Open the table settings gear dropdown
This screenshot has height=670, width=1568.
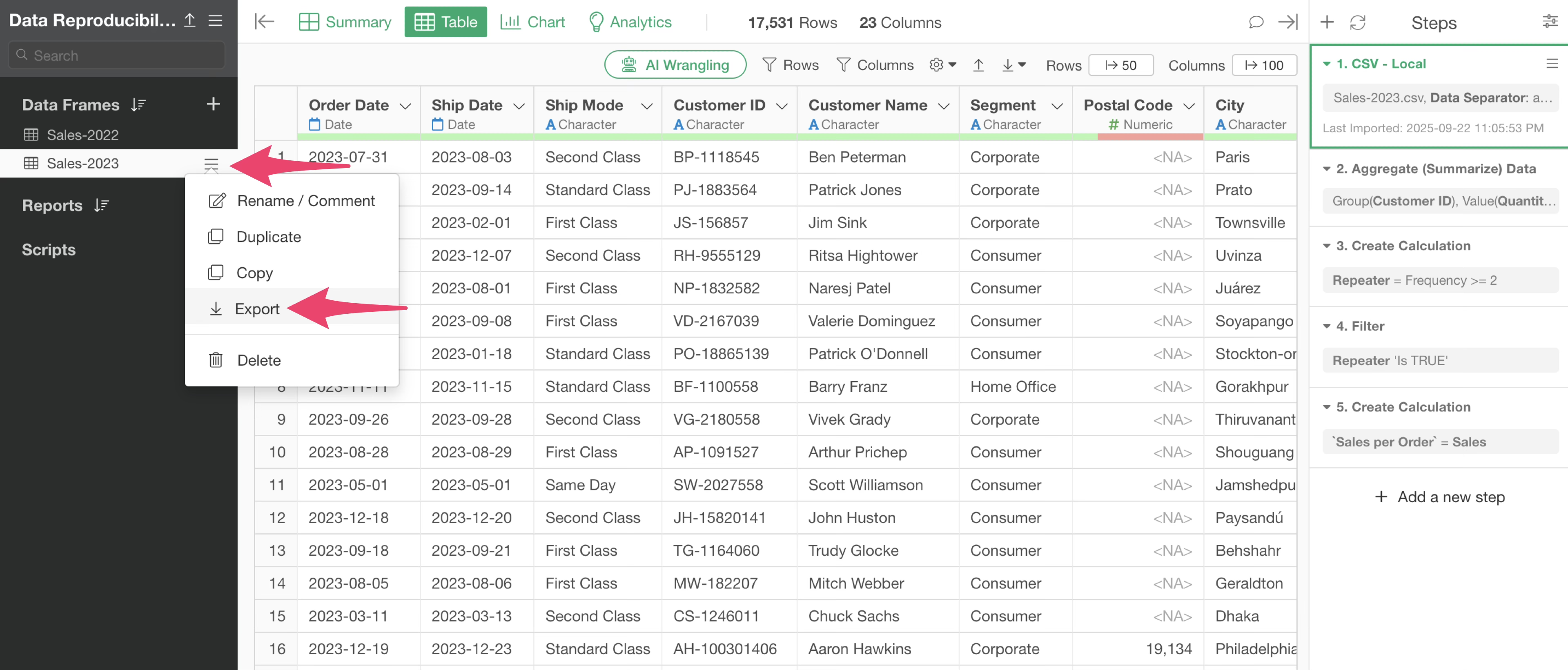942,65
